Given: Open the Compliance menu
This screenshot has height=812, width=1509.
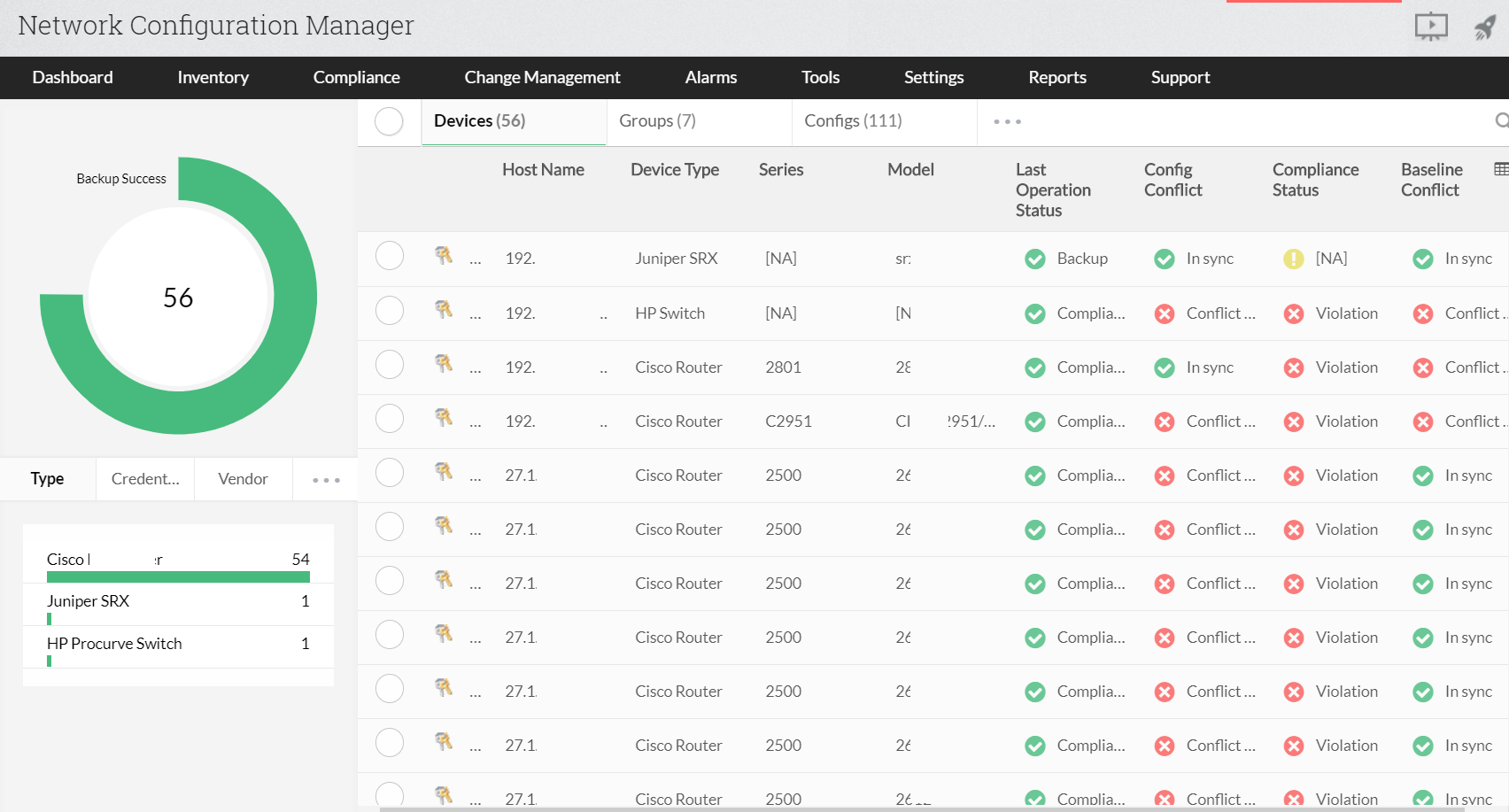Looking at the screenshot, I should point(356,78).
